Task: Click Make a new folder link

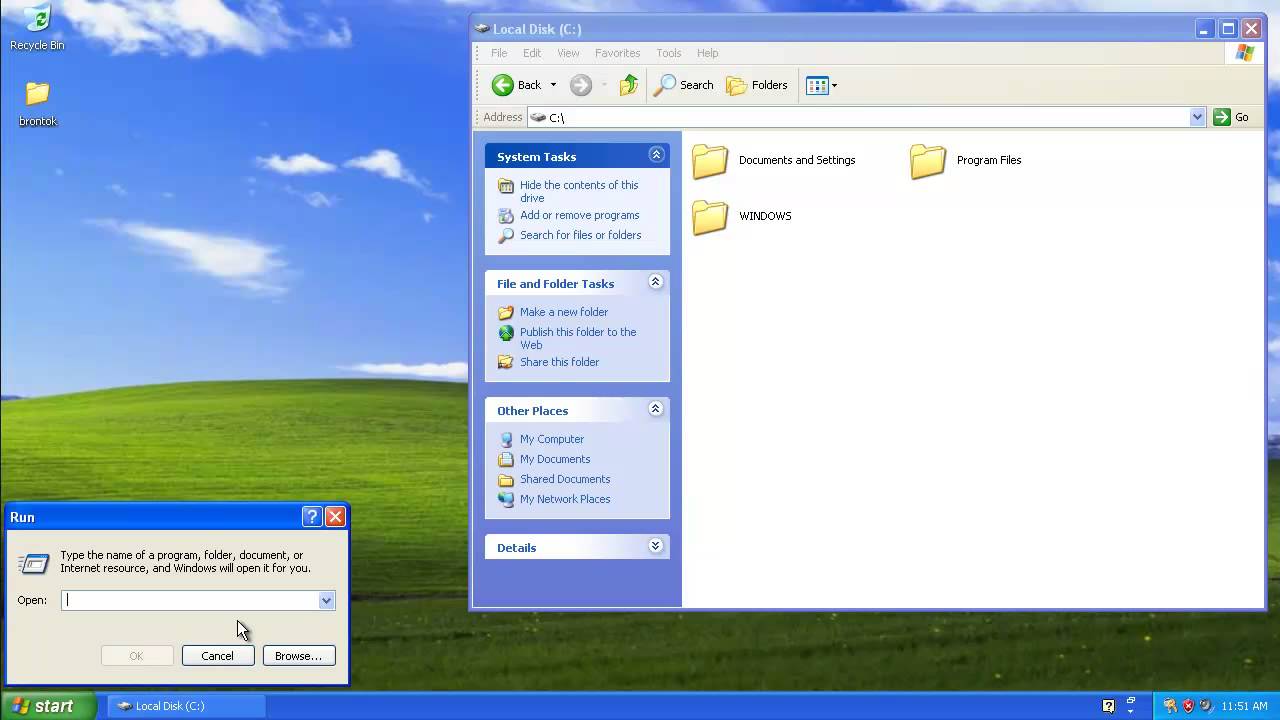Action: [563, 312]
